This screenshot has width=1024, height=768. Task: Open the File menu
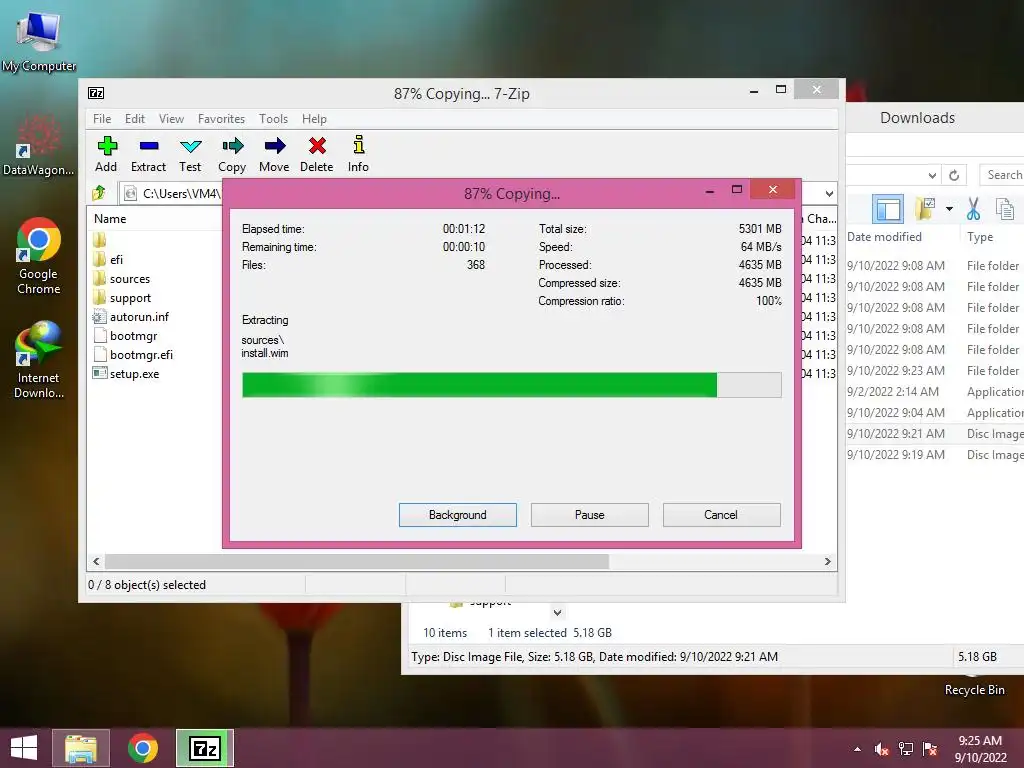pos(102,119)
